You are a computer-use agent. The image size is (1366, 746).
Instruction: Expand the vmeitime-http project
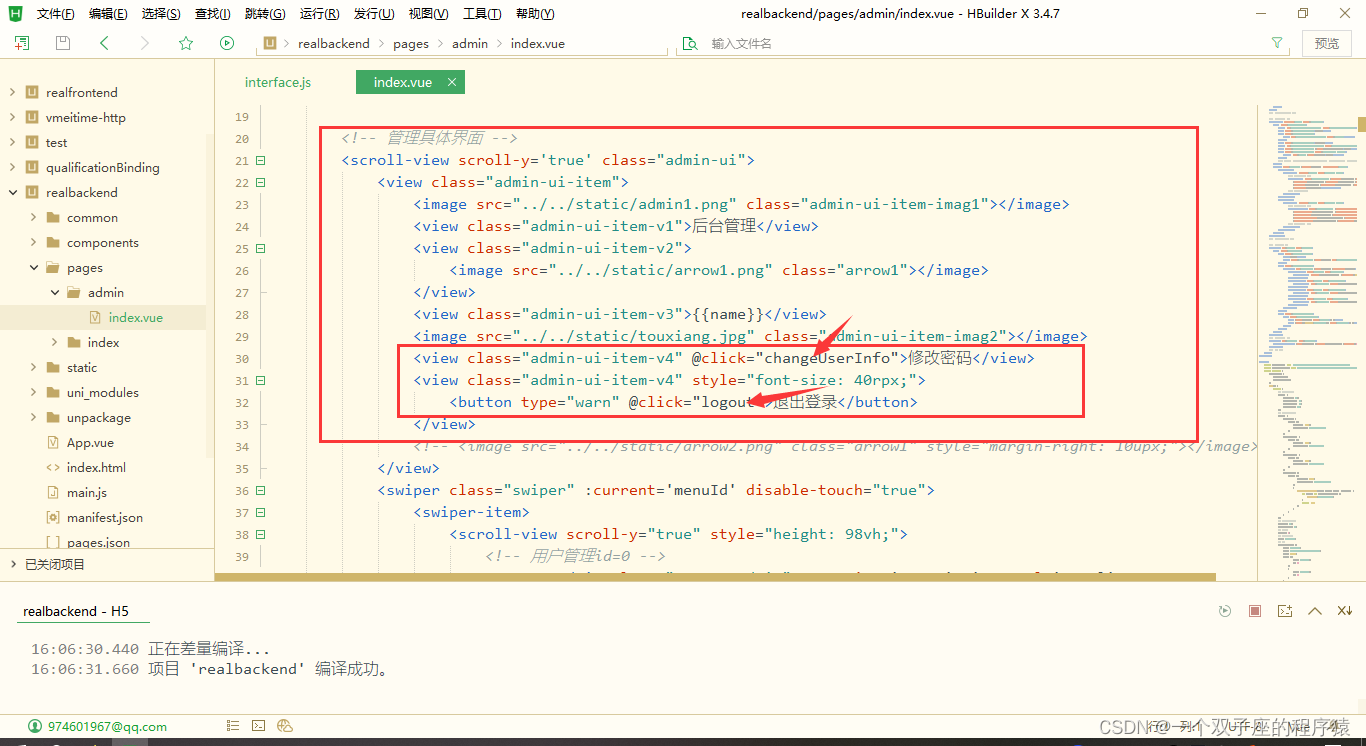pyautogui.click(x=12, y=117)
